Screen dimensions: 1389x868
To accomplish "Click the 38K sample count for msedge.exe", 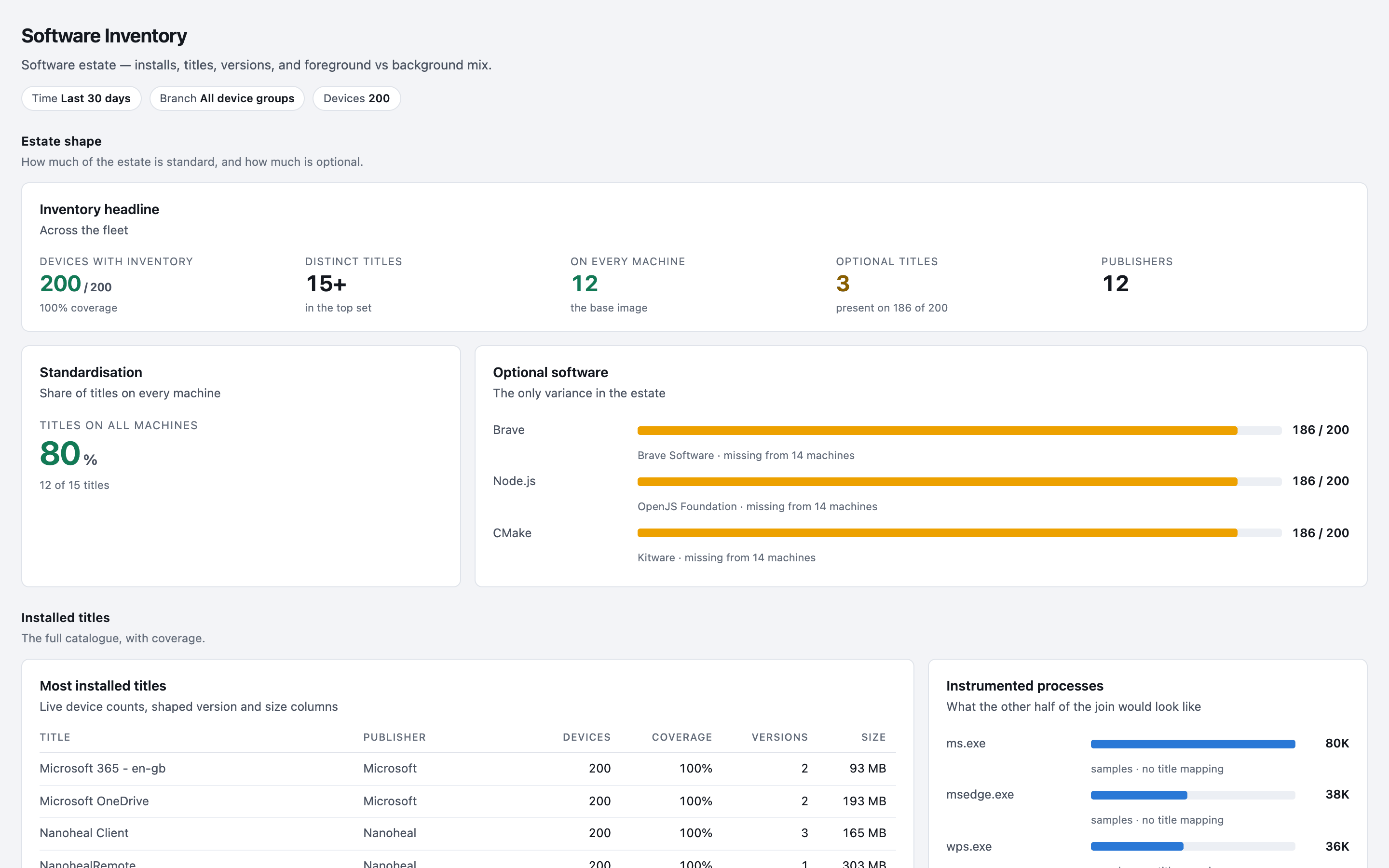I will coord(1337,795).
